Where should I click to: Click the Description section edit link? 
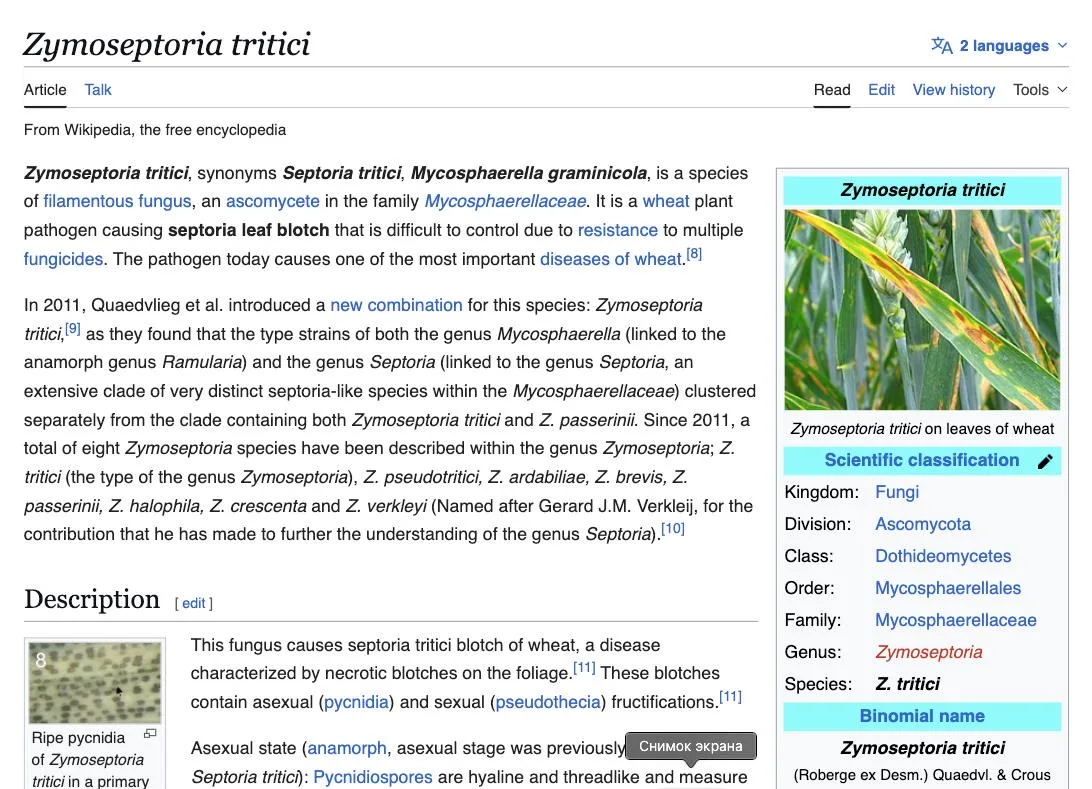point(194,603)
